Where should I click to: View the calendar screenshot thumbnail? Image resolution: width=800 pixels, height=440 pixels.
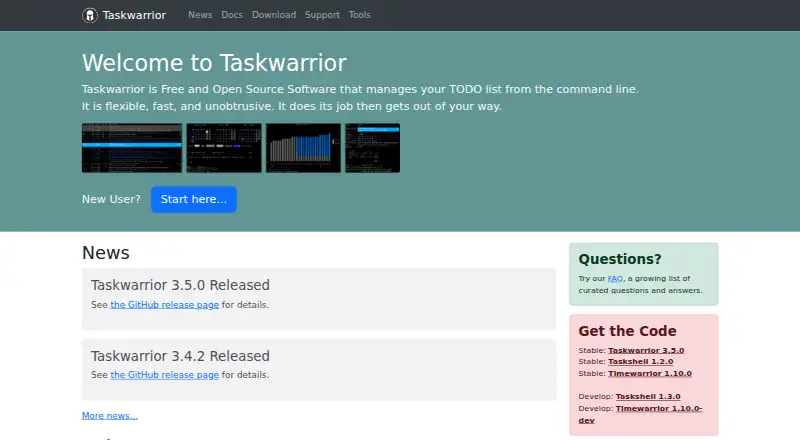pos(224,148)
